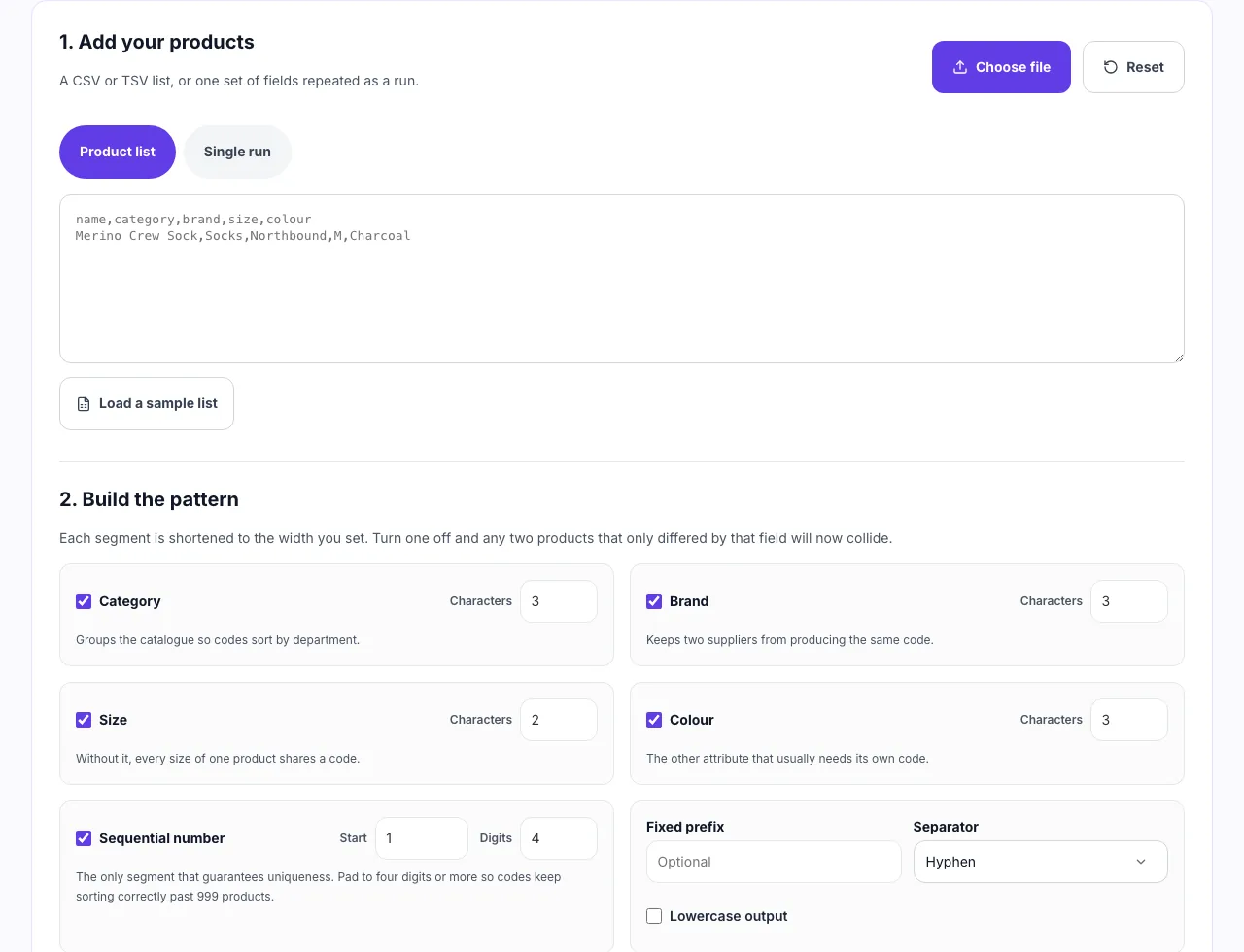Grab the textarea resize handle corner
The width and height of the screenshot is (1244, 952).
[1178, 357]
